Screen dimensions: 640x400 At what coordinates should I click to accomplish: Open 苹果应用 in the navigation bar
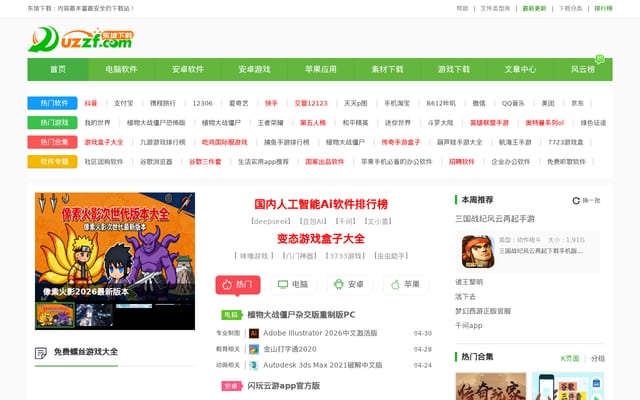[321, 69]
